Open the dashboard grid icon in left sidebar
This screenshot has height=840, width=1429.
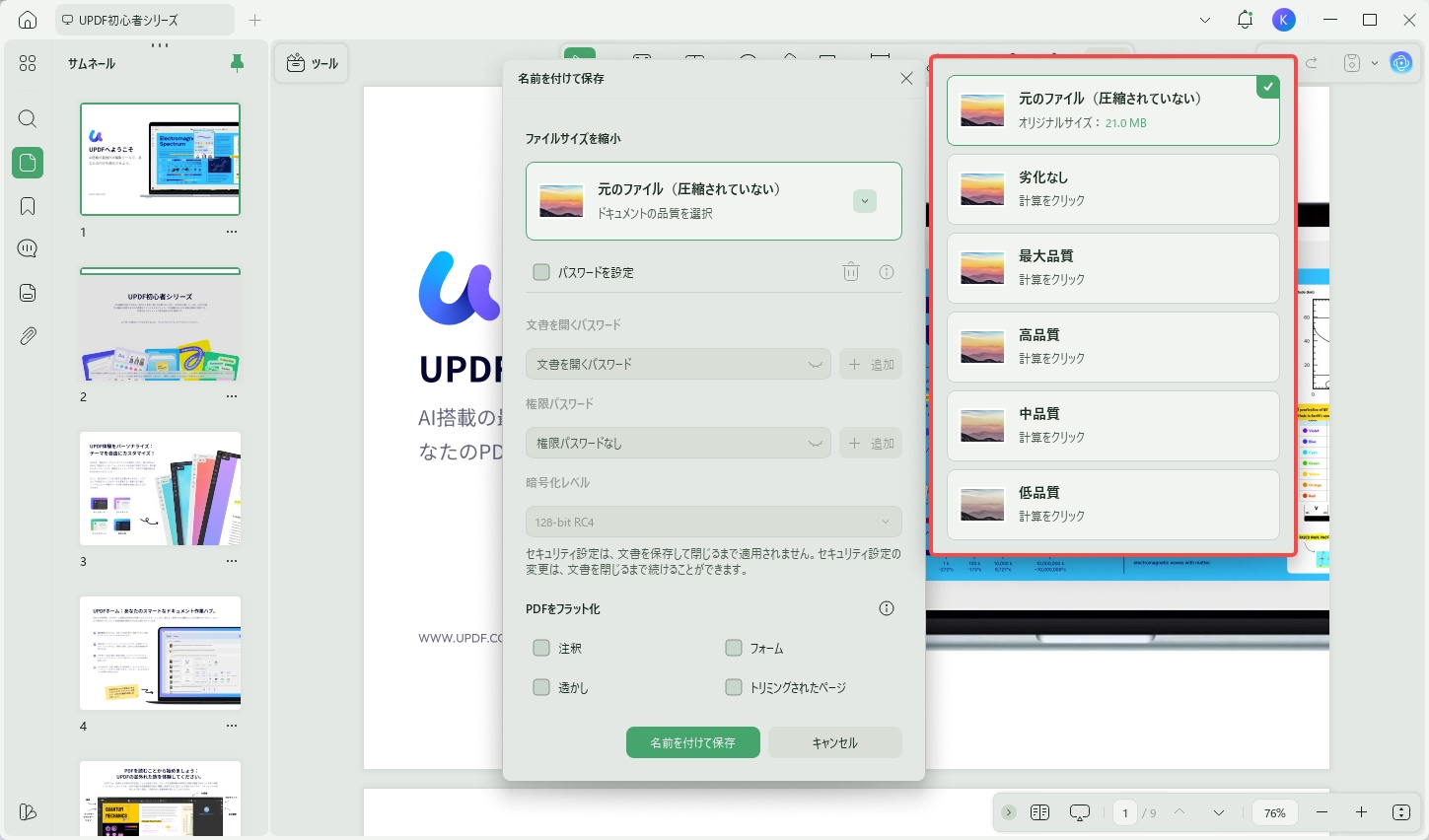[x=28, y=63]
